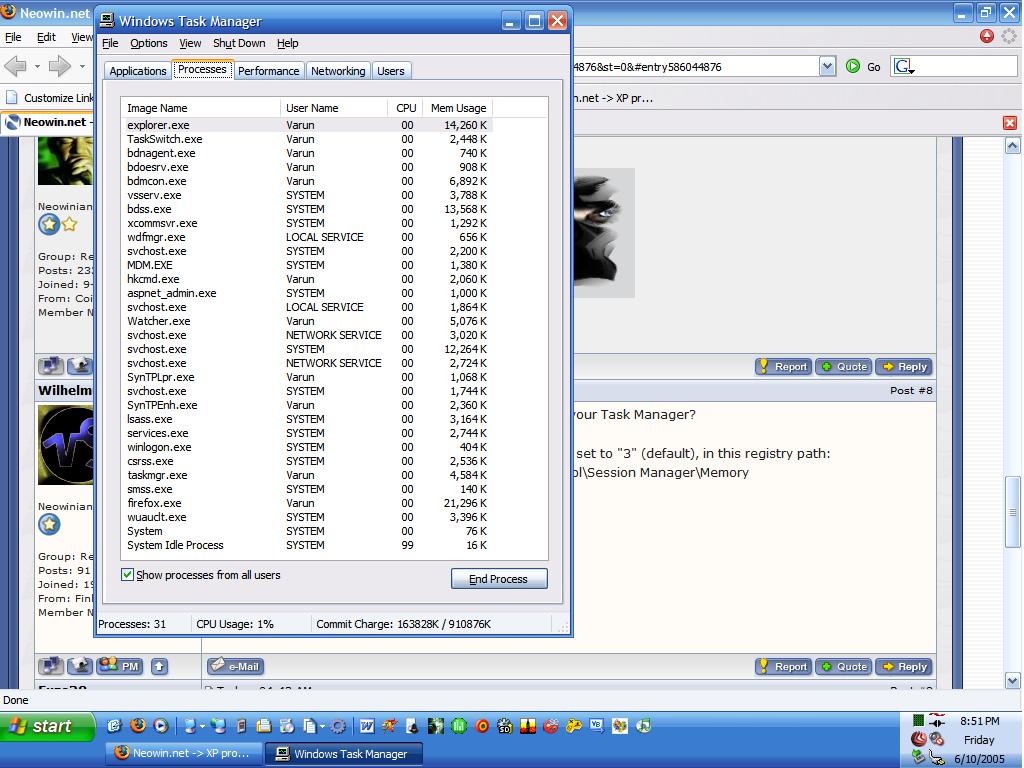Open Microsoft Word from the Quick Launch bar
1024x768 pixels.
368,727
